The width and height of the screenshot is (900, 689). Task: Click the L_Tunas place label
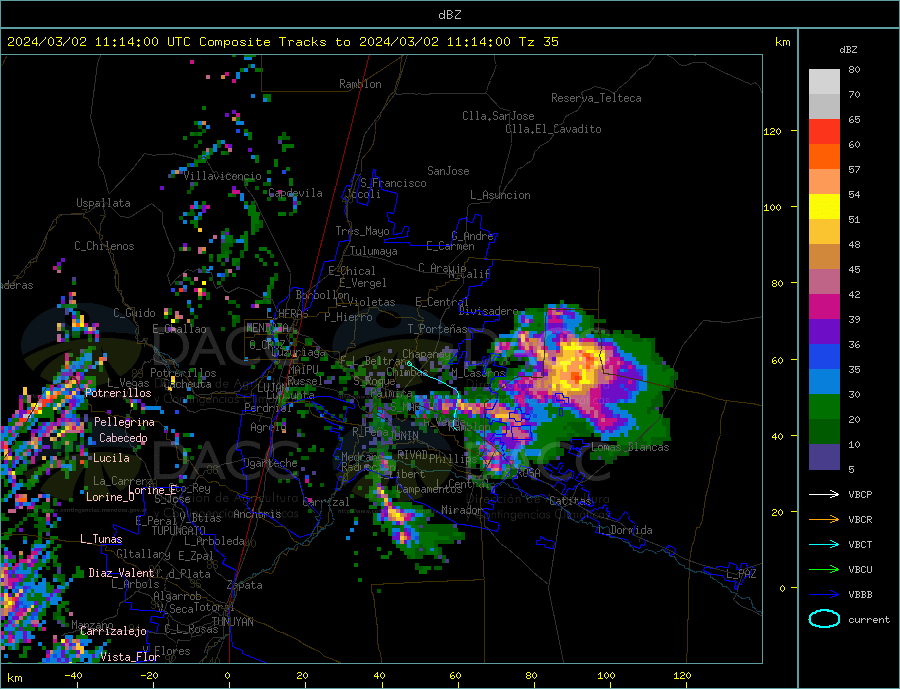(101, 539)
